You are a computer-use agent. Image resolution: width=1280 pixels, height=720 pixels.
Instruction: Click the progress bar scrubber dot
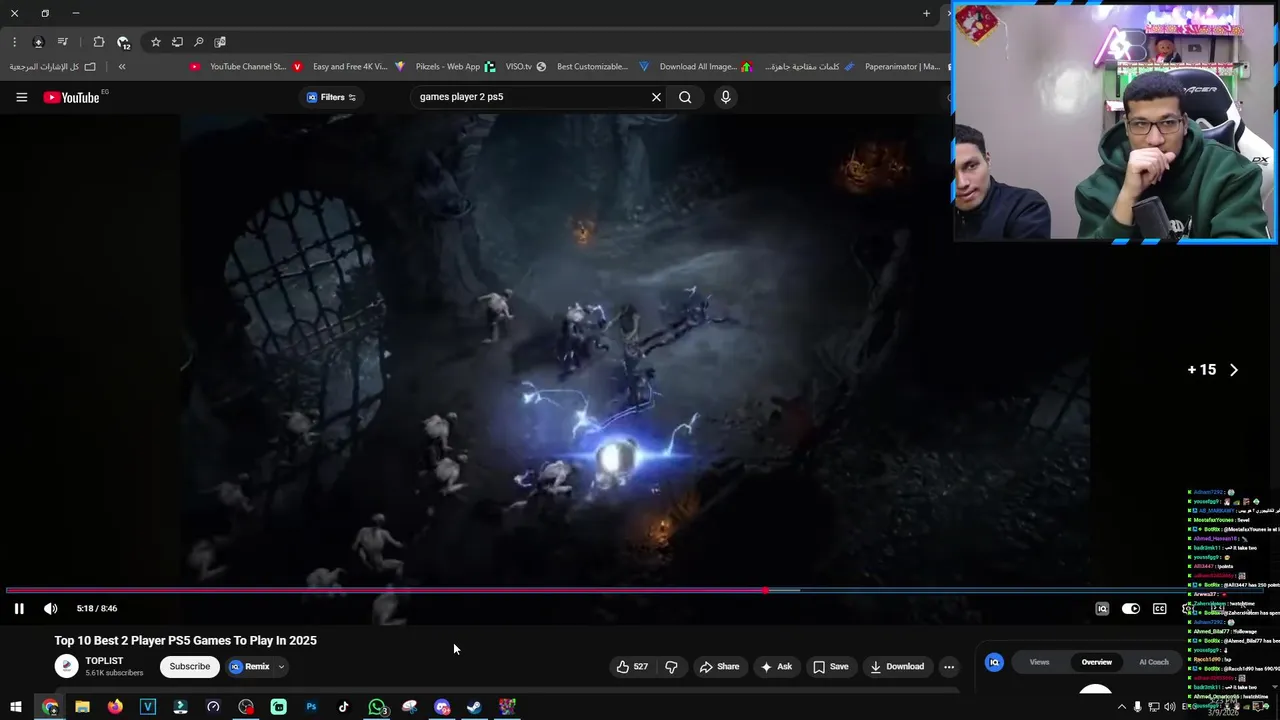[x=765, y=591]
